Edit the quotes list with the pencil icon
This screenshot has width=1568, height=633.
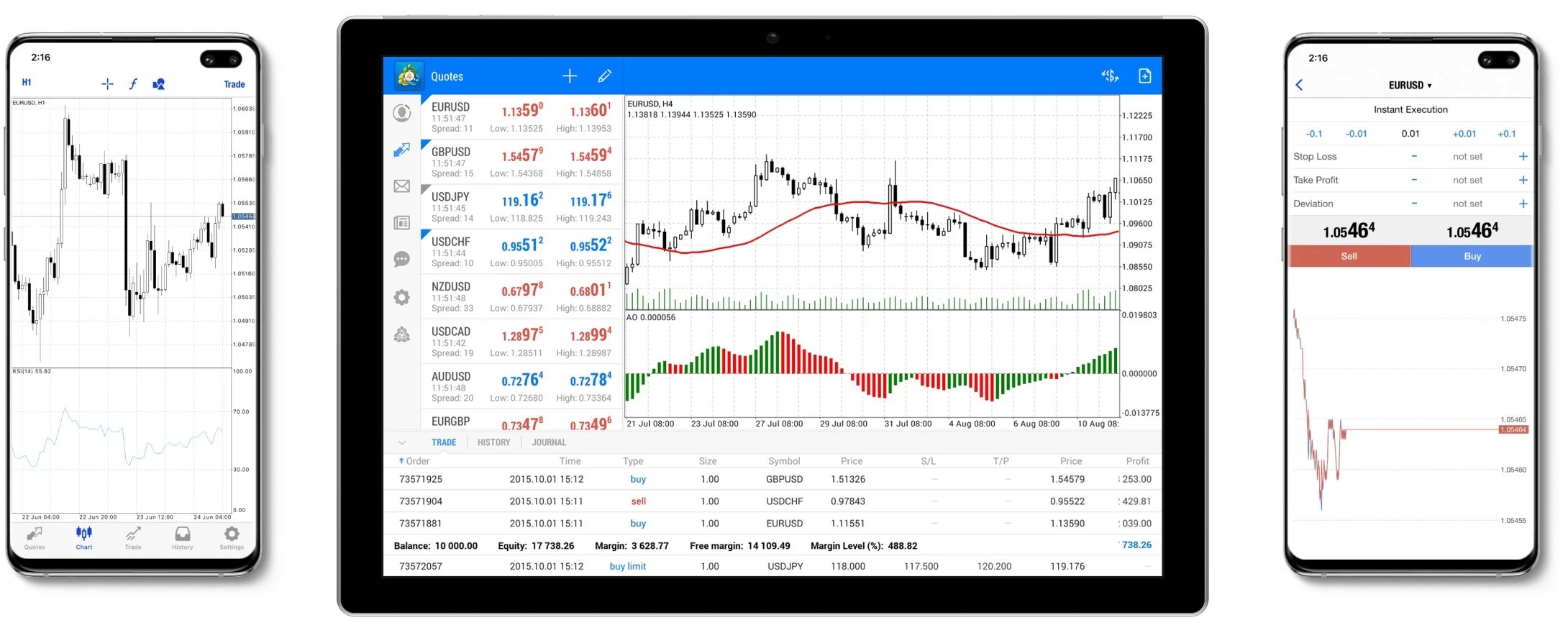point(604,76)
